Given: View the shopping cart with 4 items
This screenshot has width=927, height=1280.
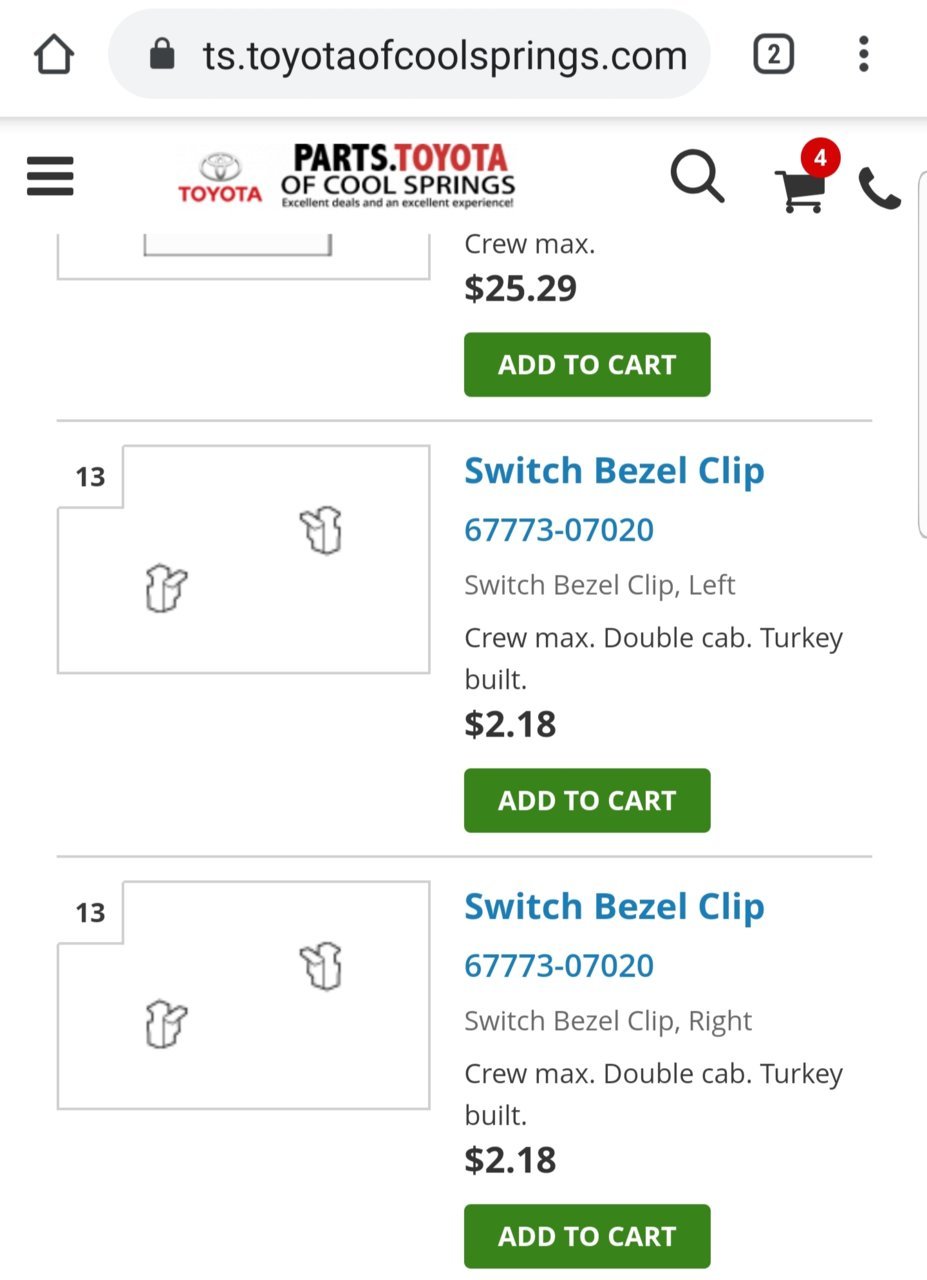Looking at the screenshot, I should coord(806,178).
